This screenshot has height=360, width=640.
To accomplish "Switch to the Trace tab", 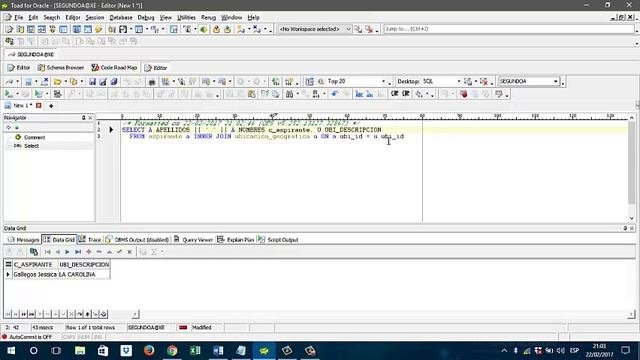I will tap(90, 240).
